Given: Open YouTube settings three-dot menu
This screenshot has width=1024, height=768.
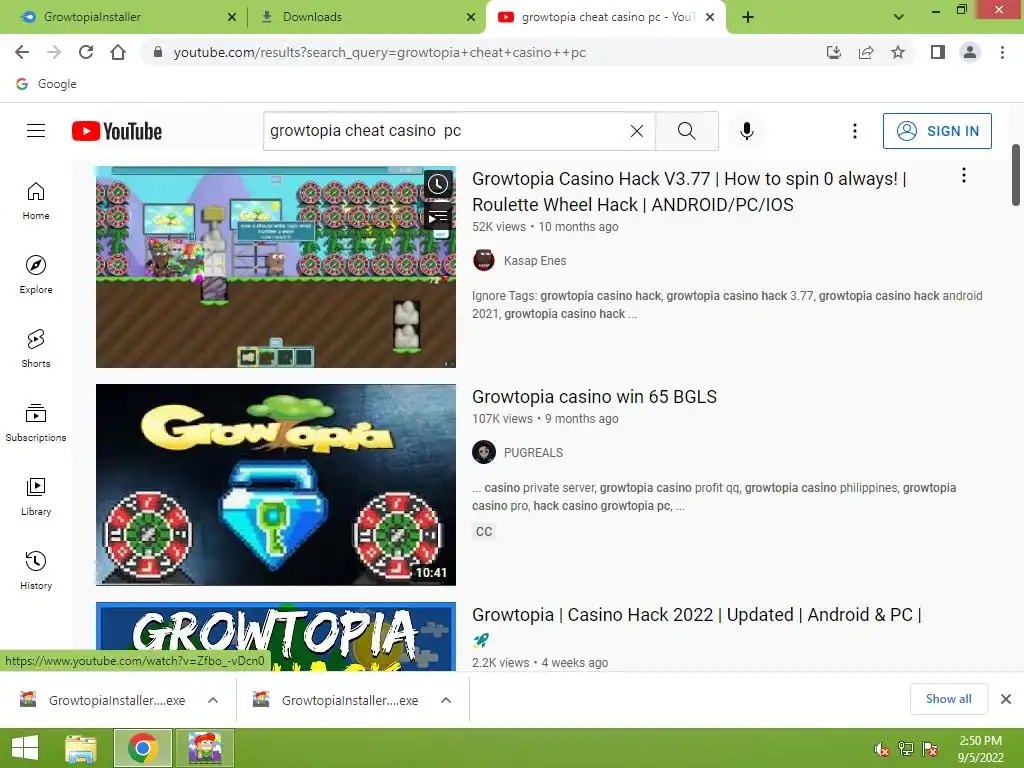Looking at the screenshot, I should pyautogui.click(x=854, y=131).
